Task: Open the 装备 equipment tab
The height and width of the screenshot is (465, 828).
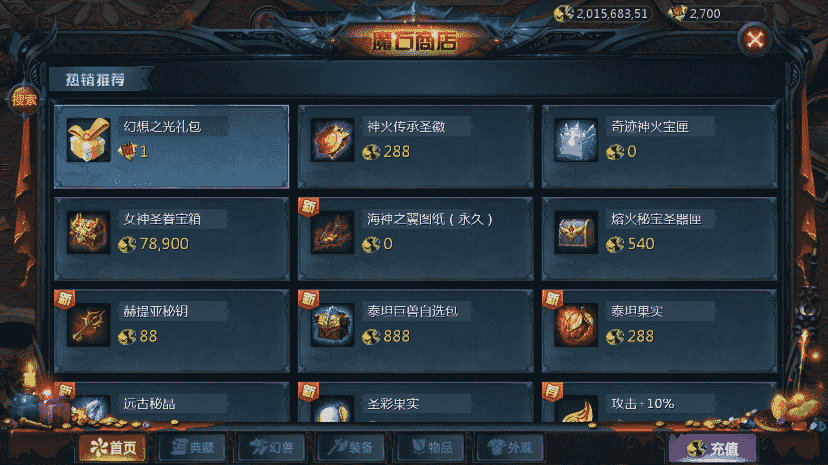Action: point(351,448)
